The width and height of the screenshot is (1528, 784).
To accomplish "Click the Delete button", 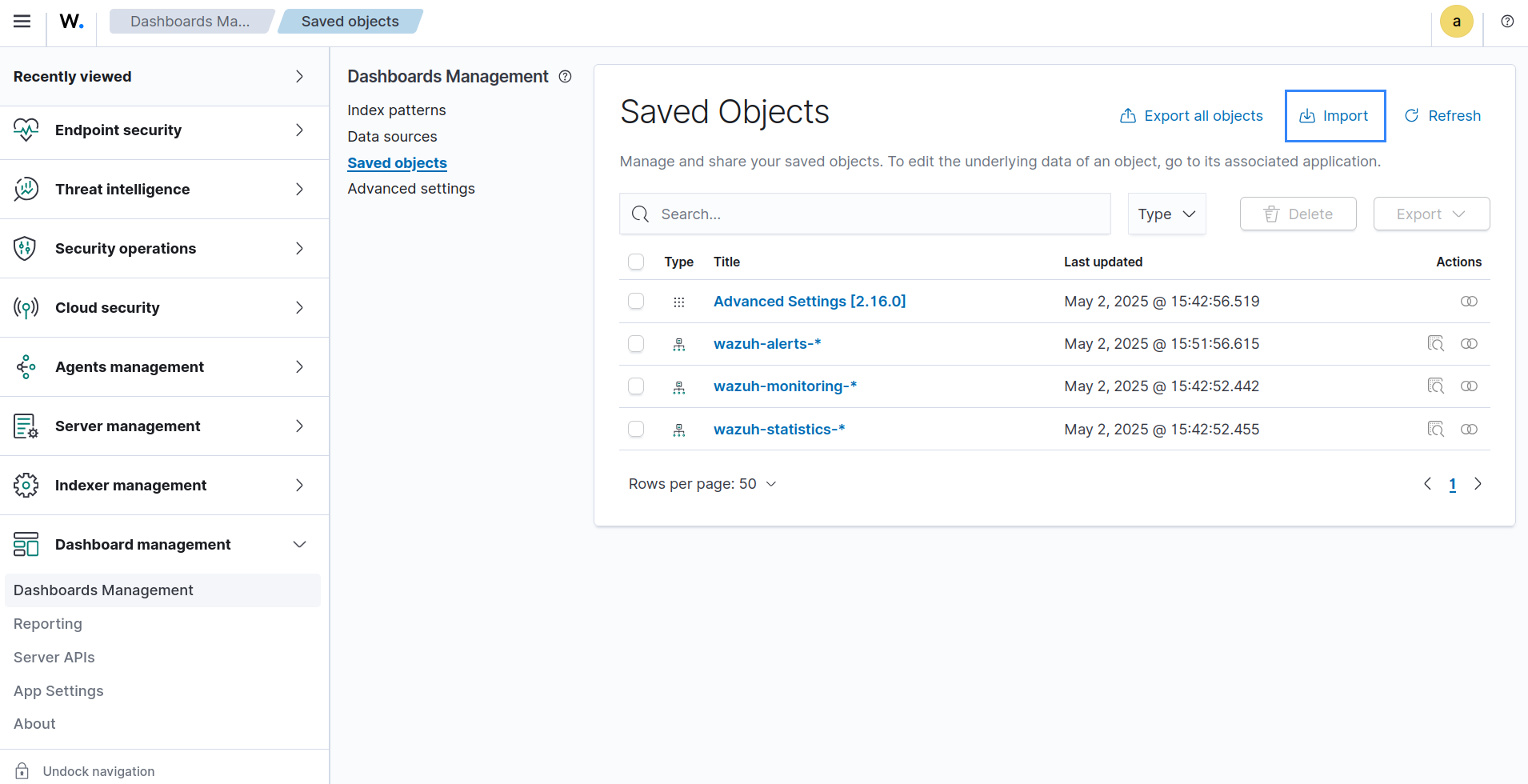I will coord(1298,214).
